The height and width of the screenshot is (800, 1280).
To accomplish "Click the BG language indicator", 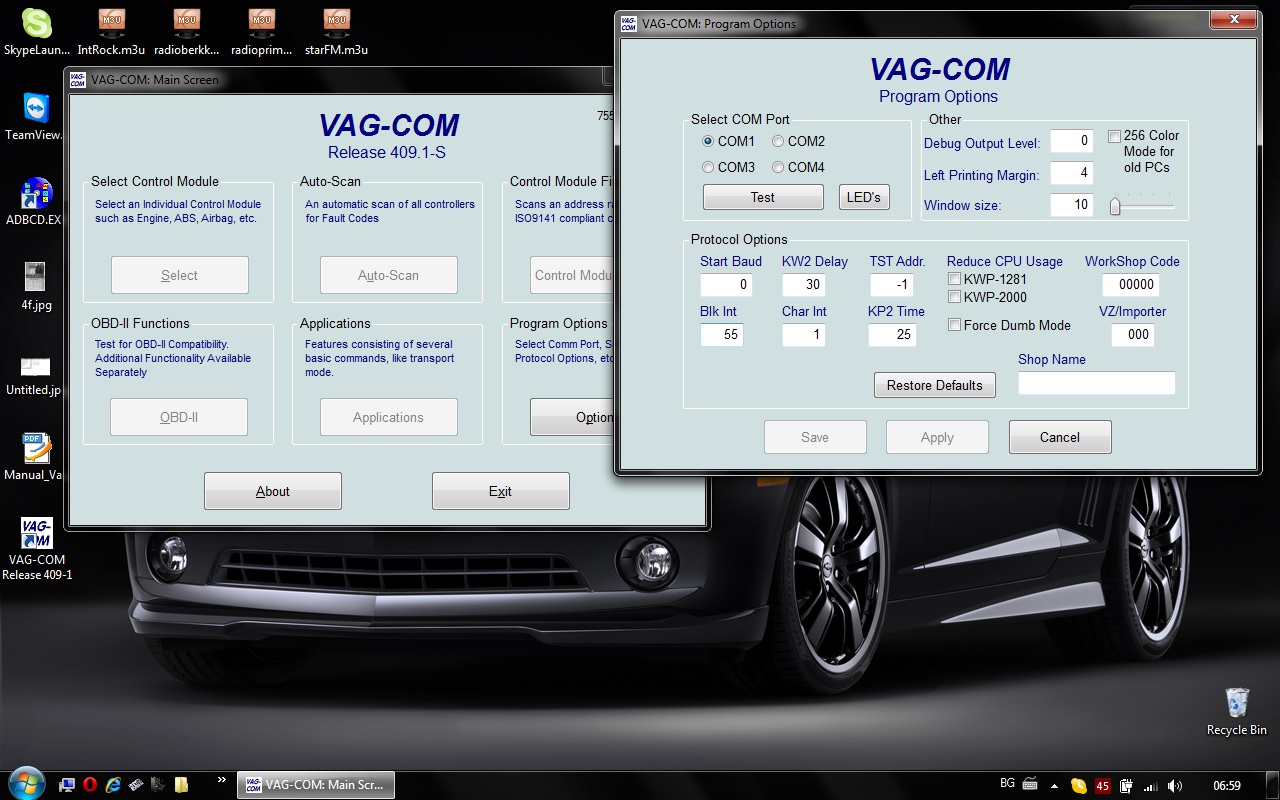I will [1007, 784].
